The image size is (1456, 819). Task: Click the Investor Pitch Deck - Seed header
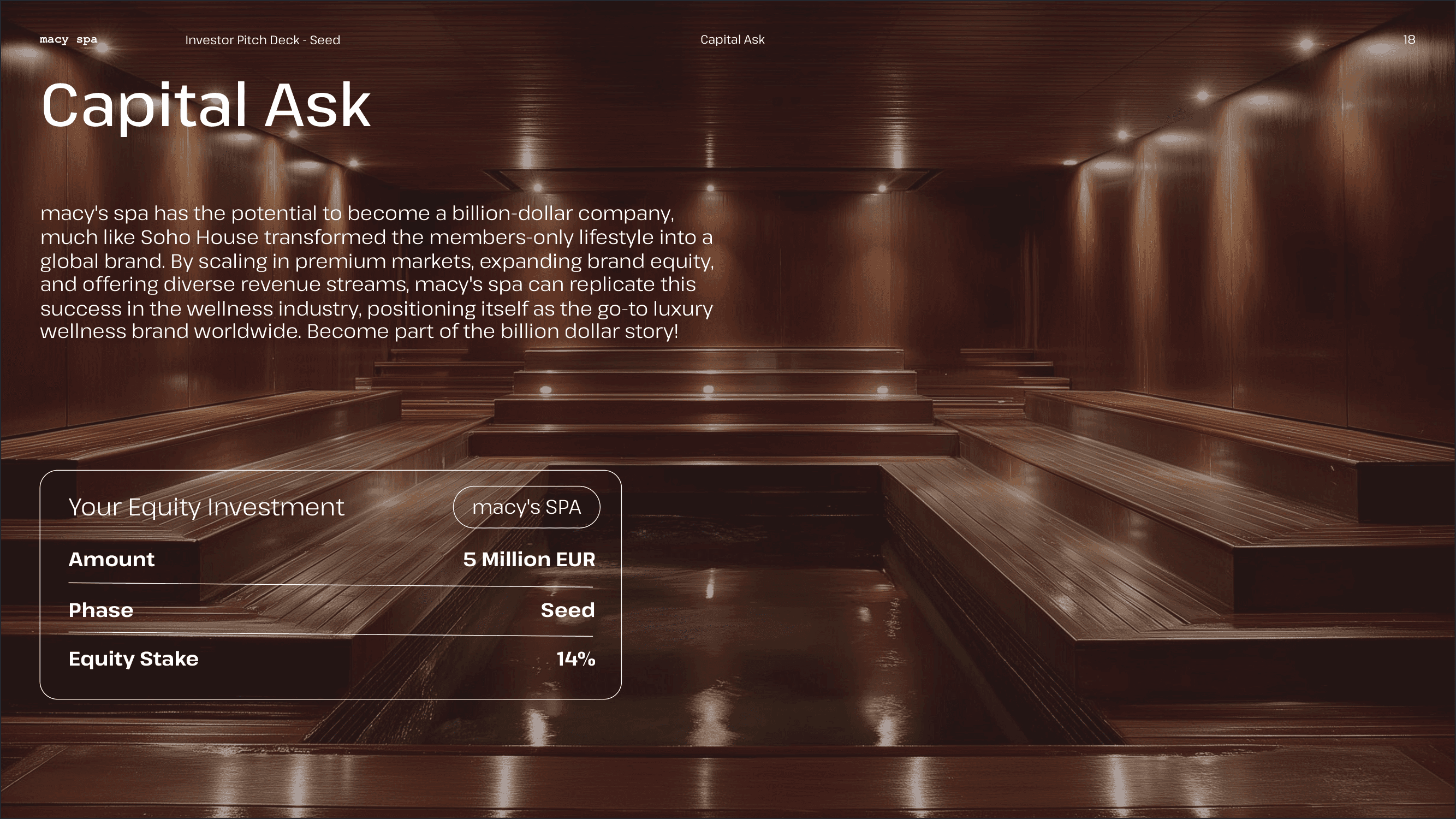262,40
